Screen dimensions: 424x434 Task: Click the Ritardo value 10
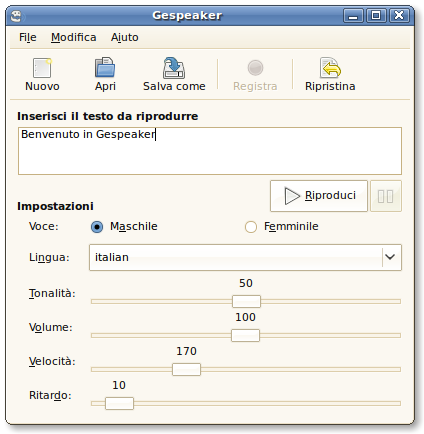pyautogui.click(x=119, y=385)
